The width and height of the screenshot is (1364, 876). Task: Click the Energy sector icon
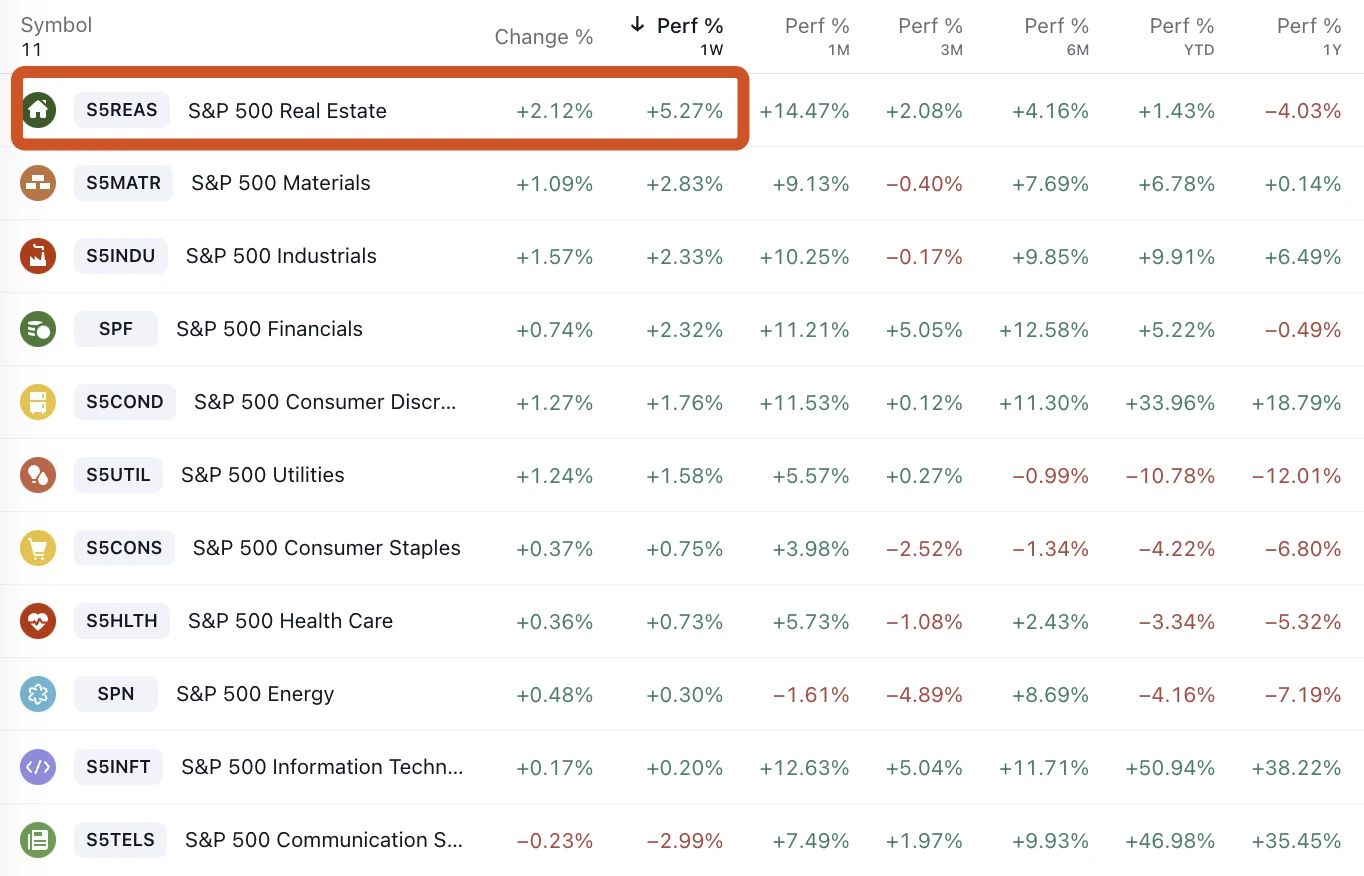tap(38, 694)
